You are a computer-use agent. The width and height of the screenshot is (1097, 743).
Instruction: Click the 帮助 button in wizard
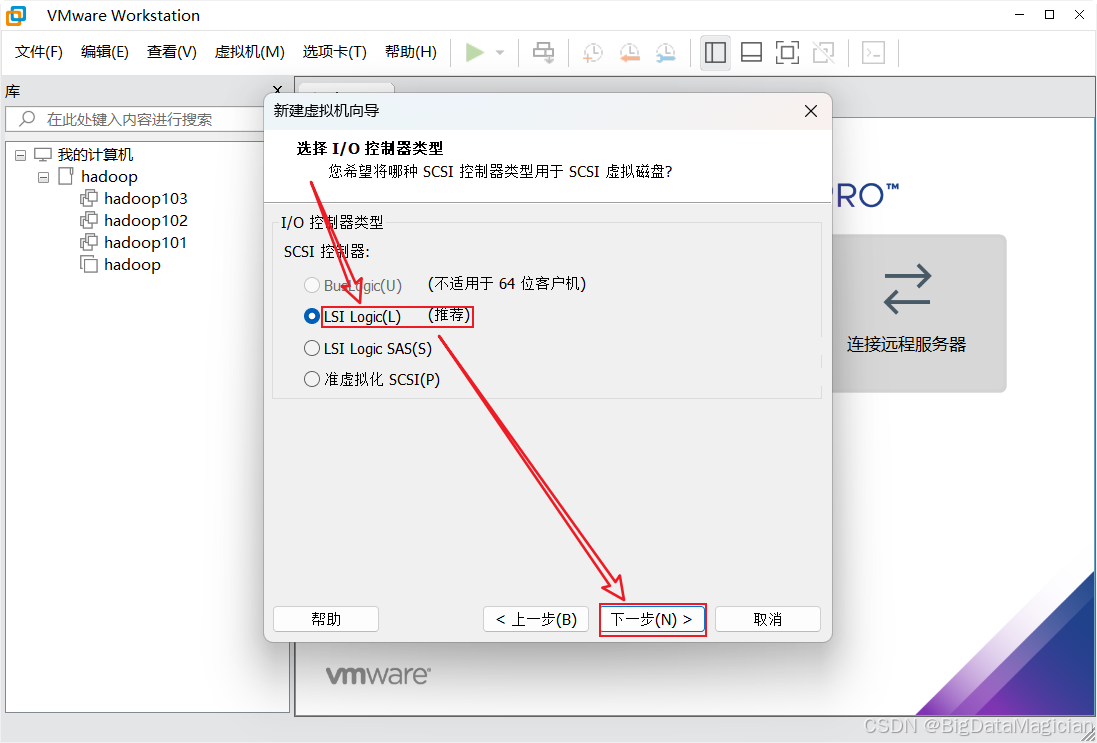[x=325, y=619]
